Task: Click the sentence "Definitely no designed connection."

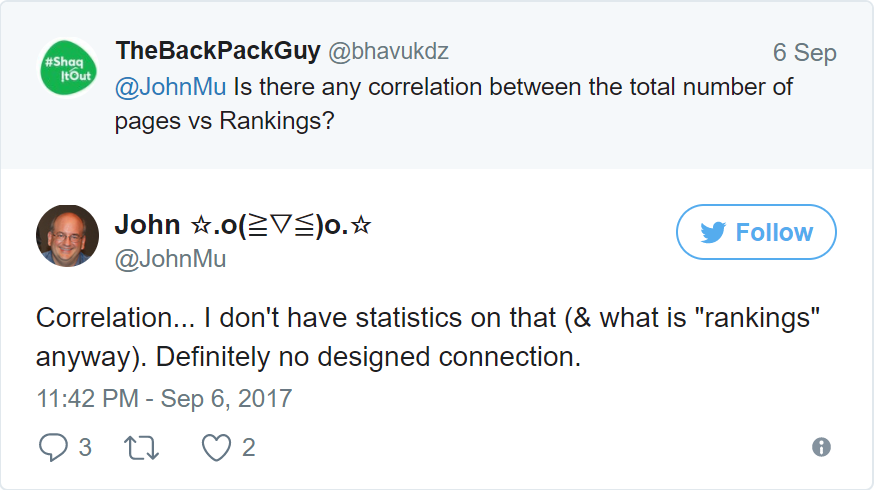Action: [368, 357]
